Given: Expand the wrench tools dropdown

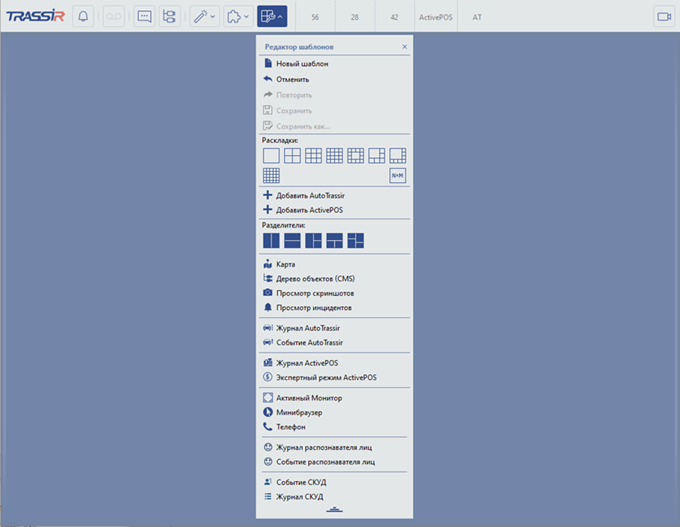Looking at the screenshot, I should pos(204,16).
